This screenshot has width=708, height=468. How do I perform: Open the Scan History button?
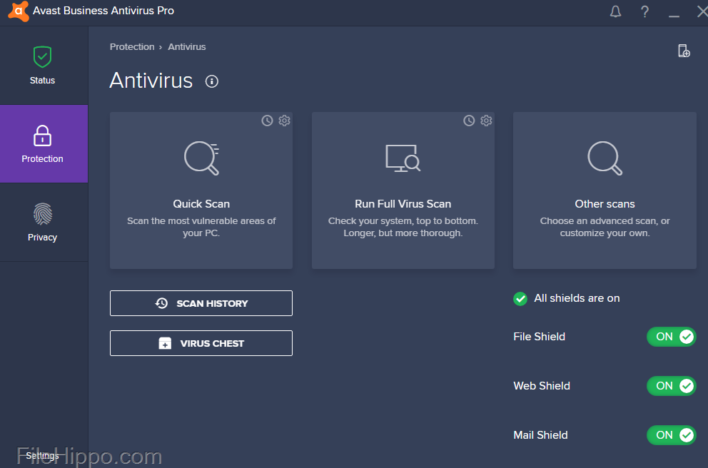[x=201, y=303]
